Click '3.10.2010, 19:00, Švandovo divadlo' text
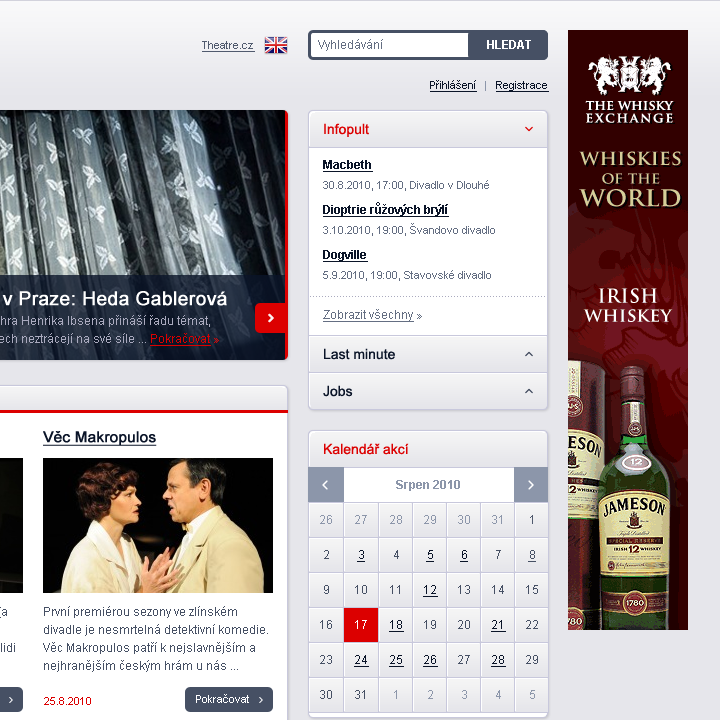The width and height of the screenshot is (720, 720). (x=409, y=230)
